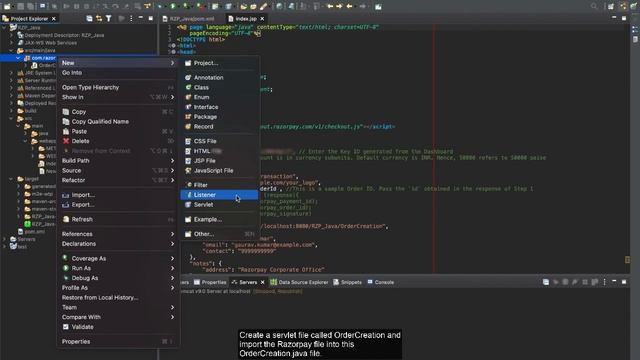Click first icon in Servers panel toolbar
640x360 pixels.
click(x=546, y=282)
